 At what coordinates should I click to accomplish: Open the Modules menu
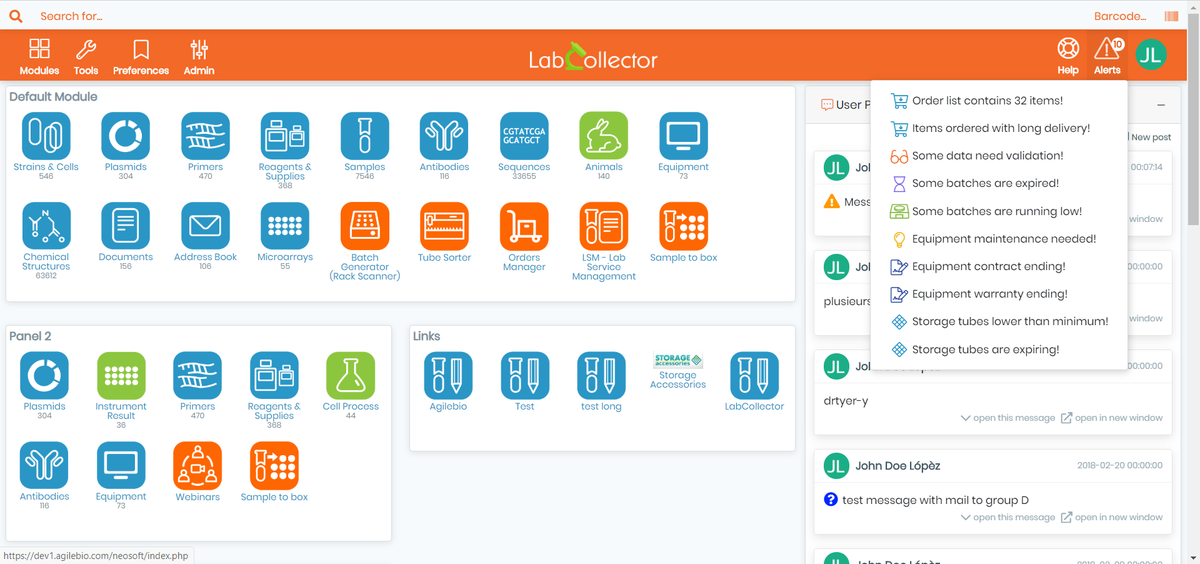click(x=39, y=56)
